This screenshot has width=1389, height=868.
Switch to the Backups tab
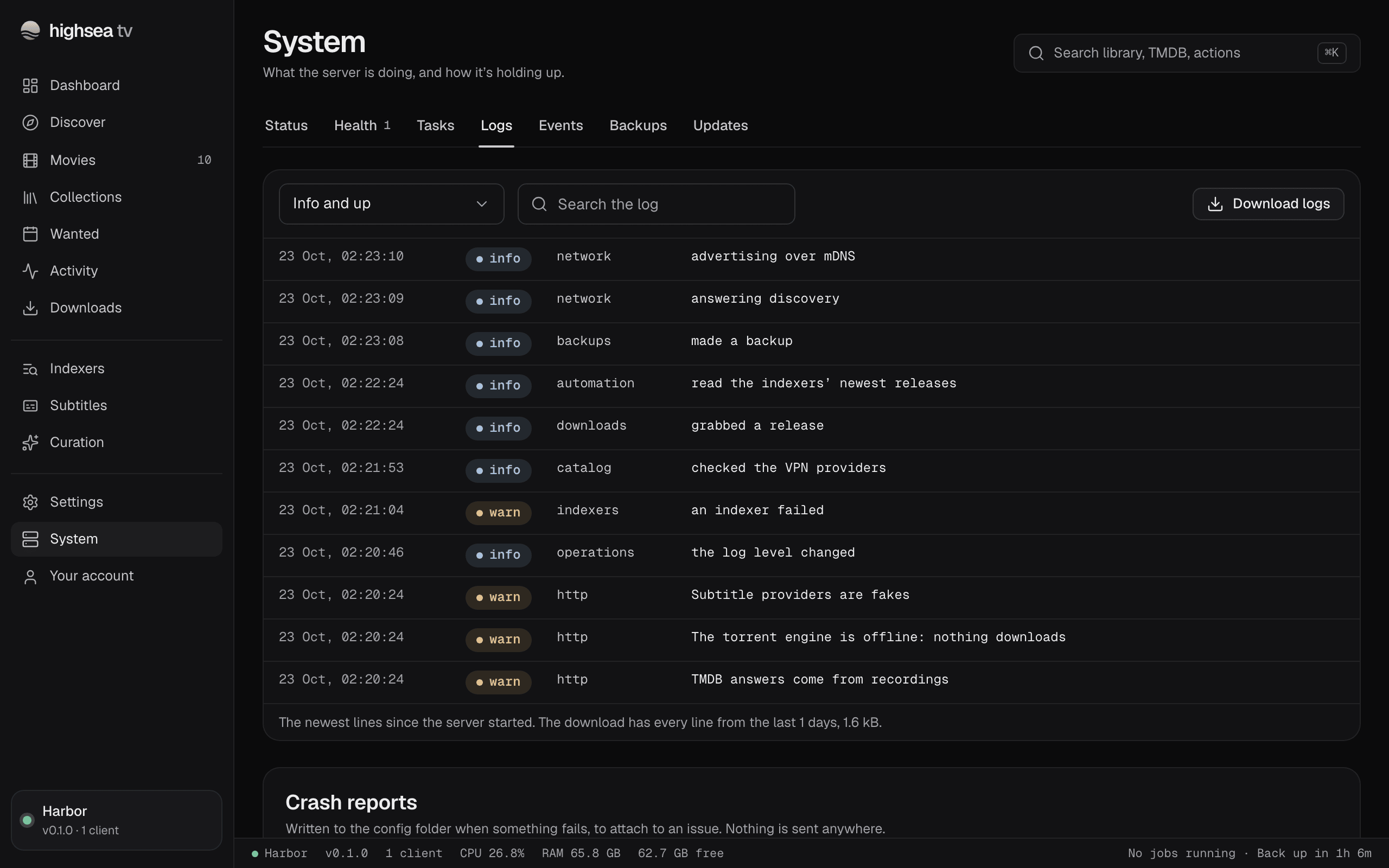638,125
